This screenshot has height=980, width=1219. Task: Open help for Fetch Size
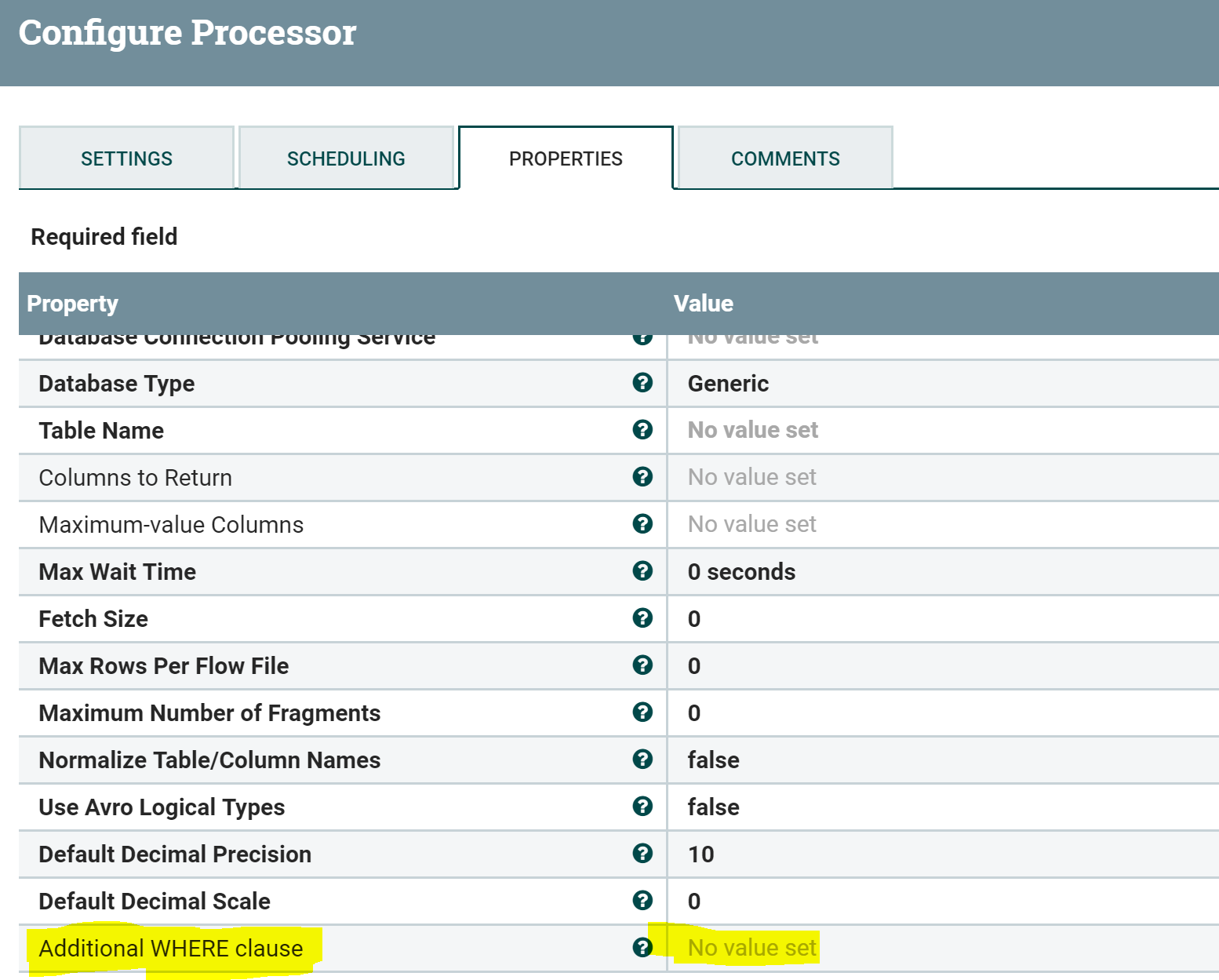[642, 618]
